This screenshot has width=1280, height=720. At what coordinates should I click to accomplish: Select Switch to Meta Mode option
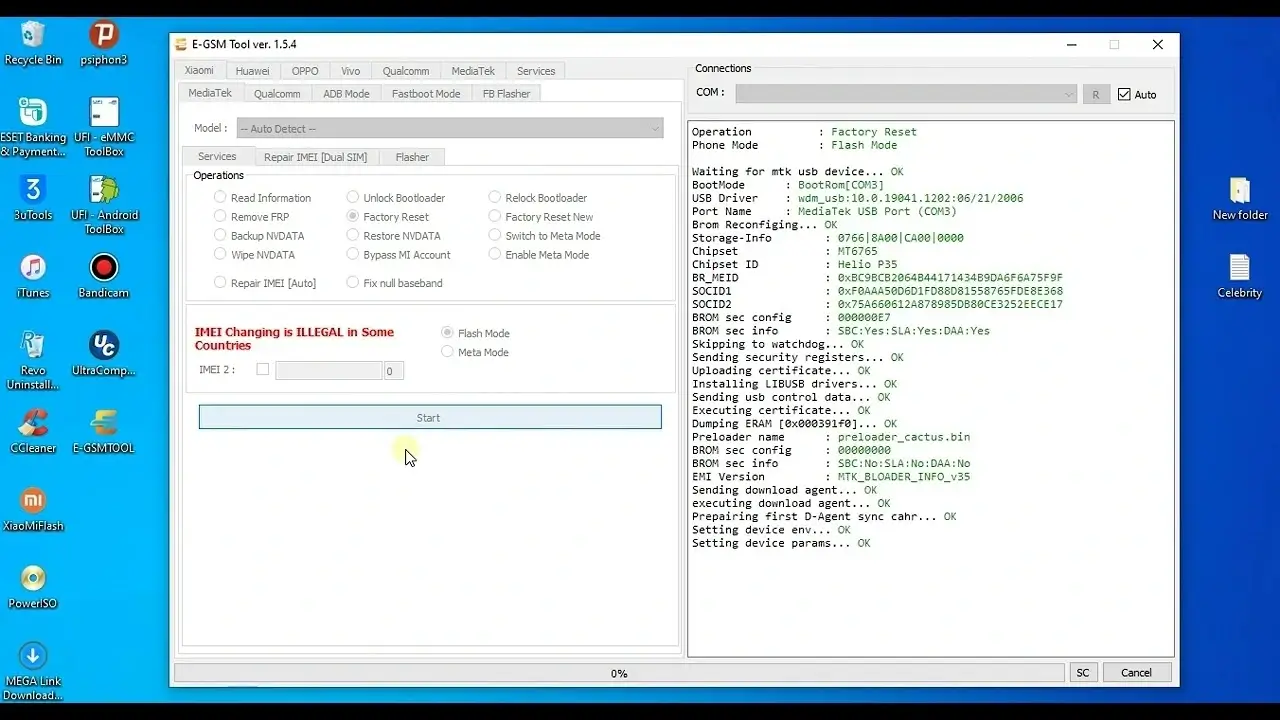click(544, 236)
